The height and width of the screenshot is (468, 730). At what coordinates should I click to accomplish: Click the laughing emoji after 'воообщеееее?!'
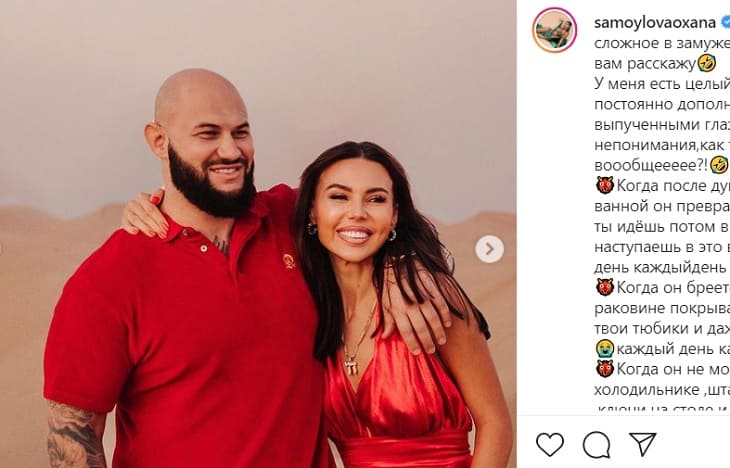(719, 165)
